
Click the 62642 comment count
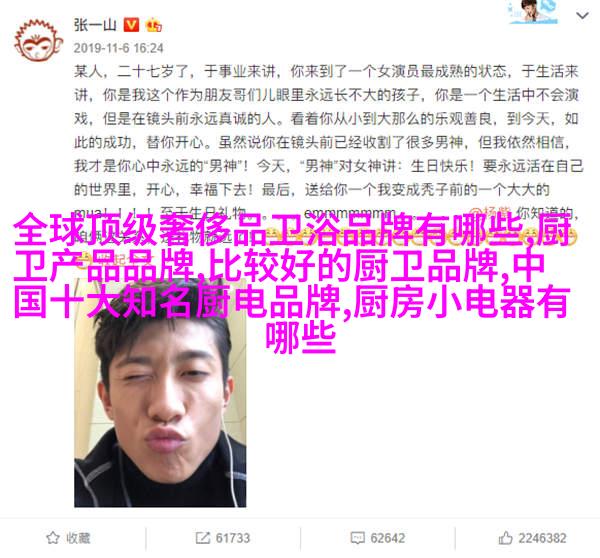pos(387,538)
